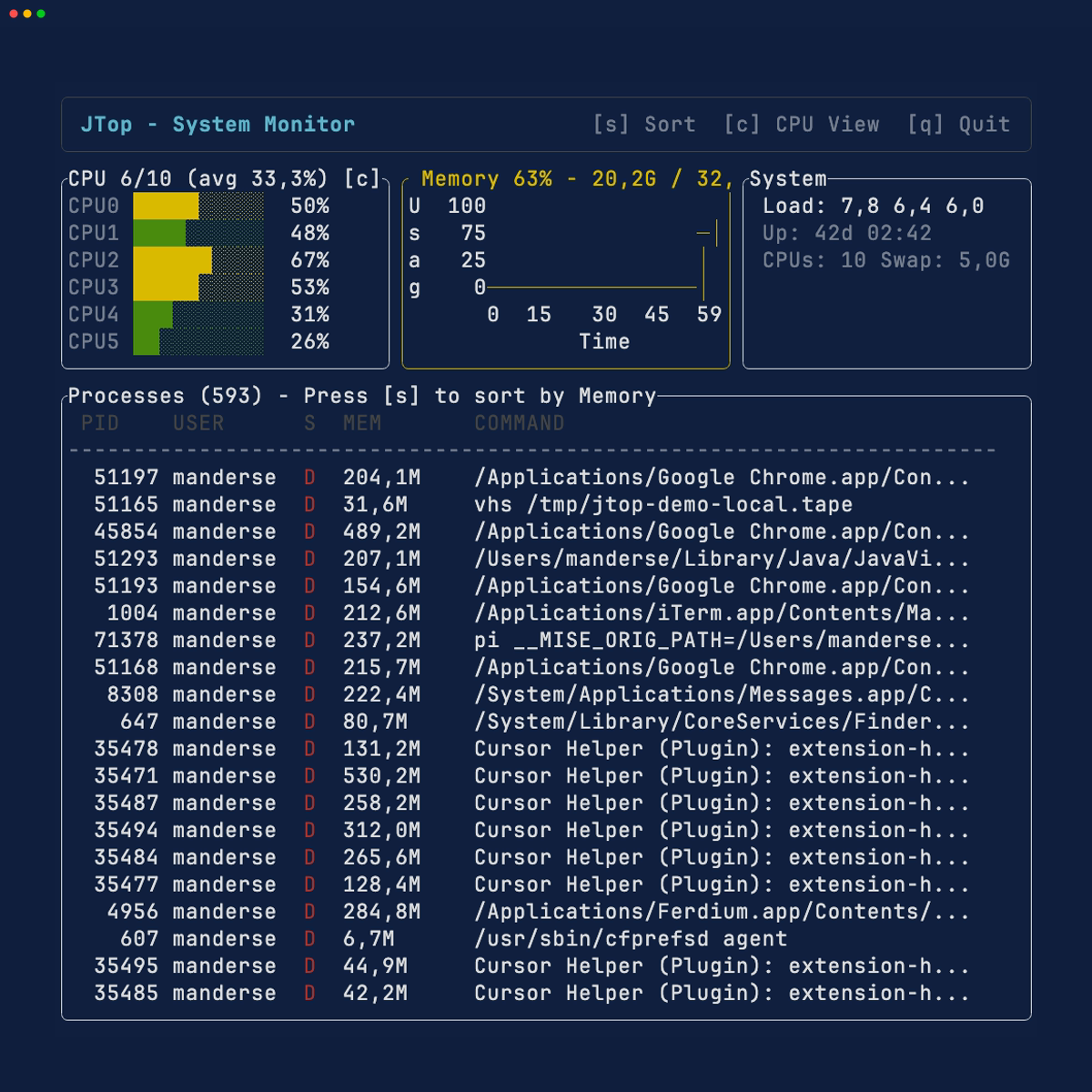Select process row with PID 51193
Screen dimensions: 1092x1092
532,586
